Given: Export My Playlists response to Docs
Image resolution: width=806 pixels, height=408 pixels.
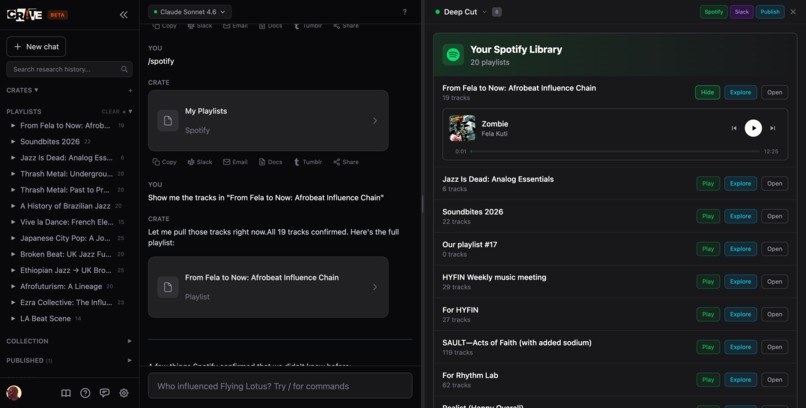Looking at the screenshot, I should coord(270,162).
